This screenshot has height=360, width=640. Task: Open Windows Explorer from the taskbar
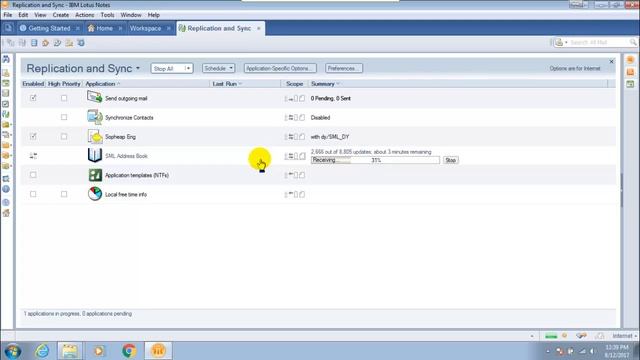pos(70,351)
